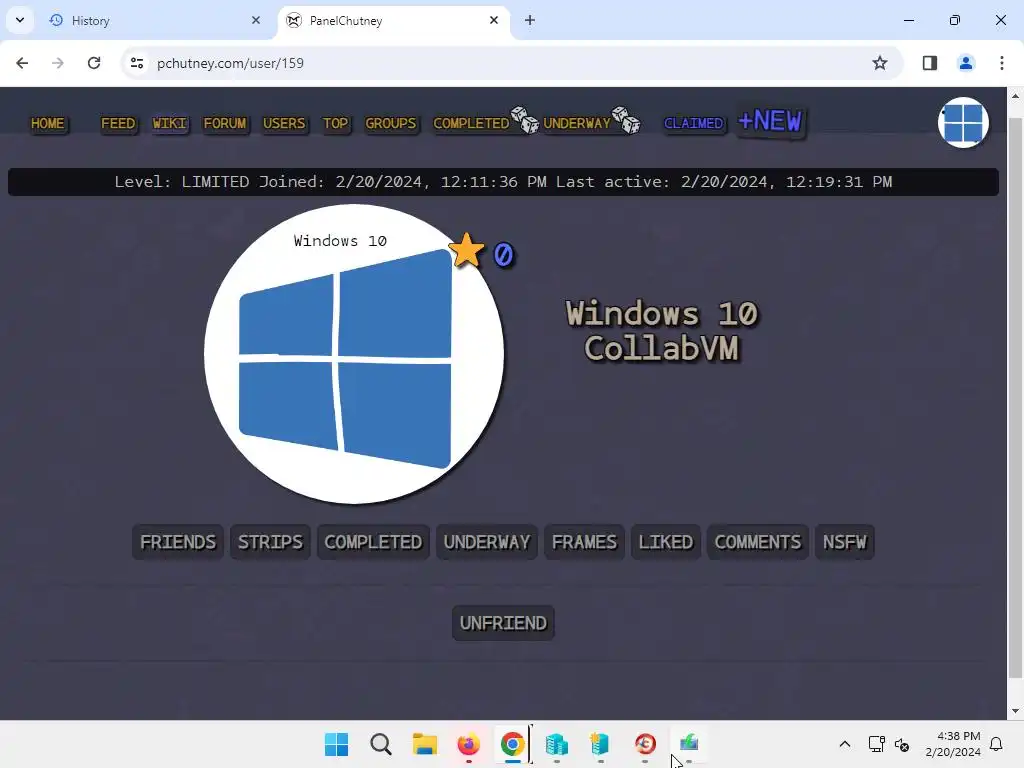Open the browser side panel
Screen dimensions: 1024x768
[929, 63]
